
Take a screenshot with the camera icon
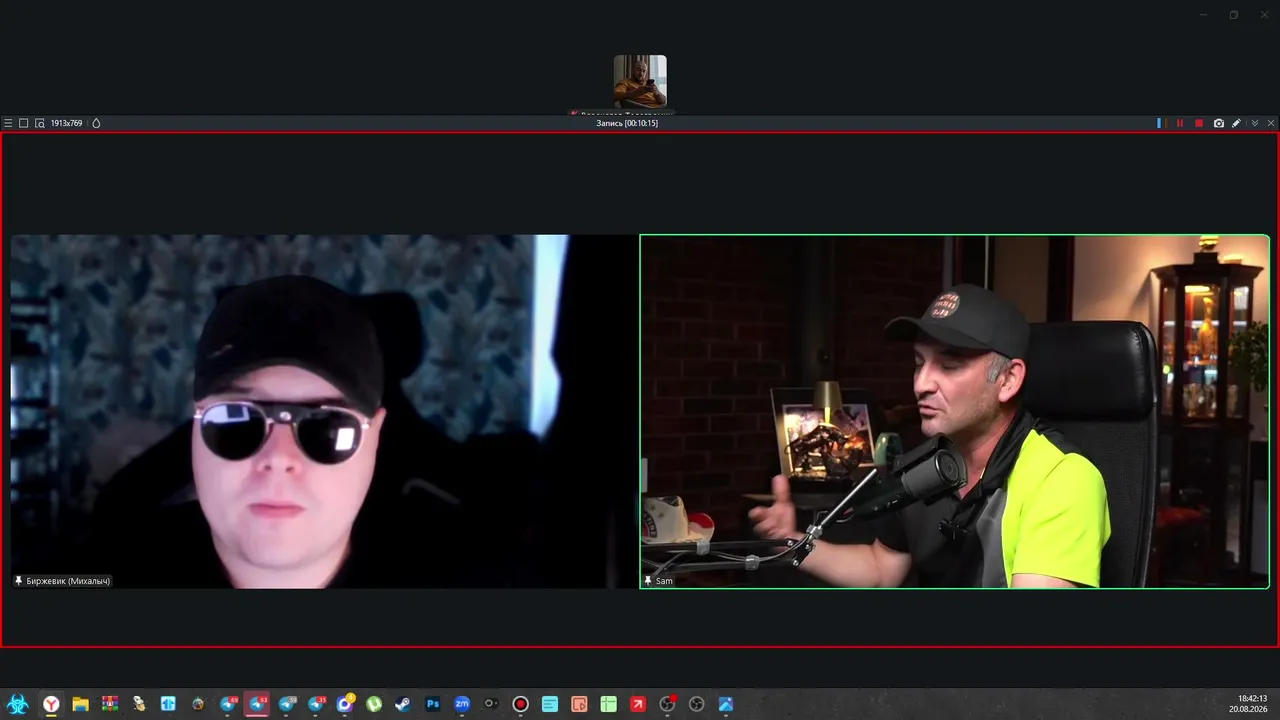pos(1219,123)
